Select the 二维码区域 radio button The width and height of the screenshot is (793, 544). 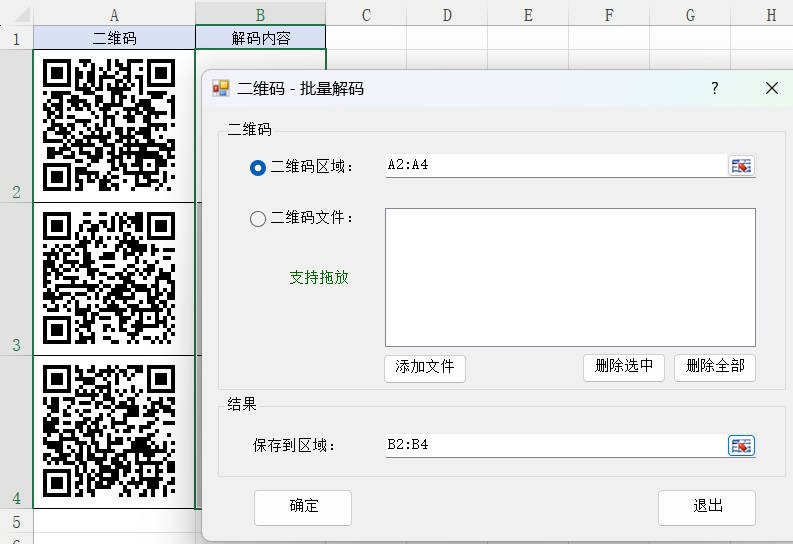click(x=258, y=167)
